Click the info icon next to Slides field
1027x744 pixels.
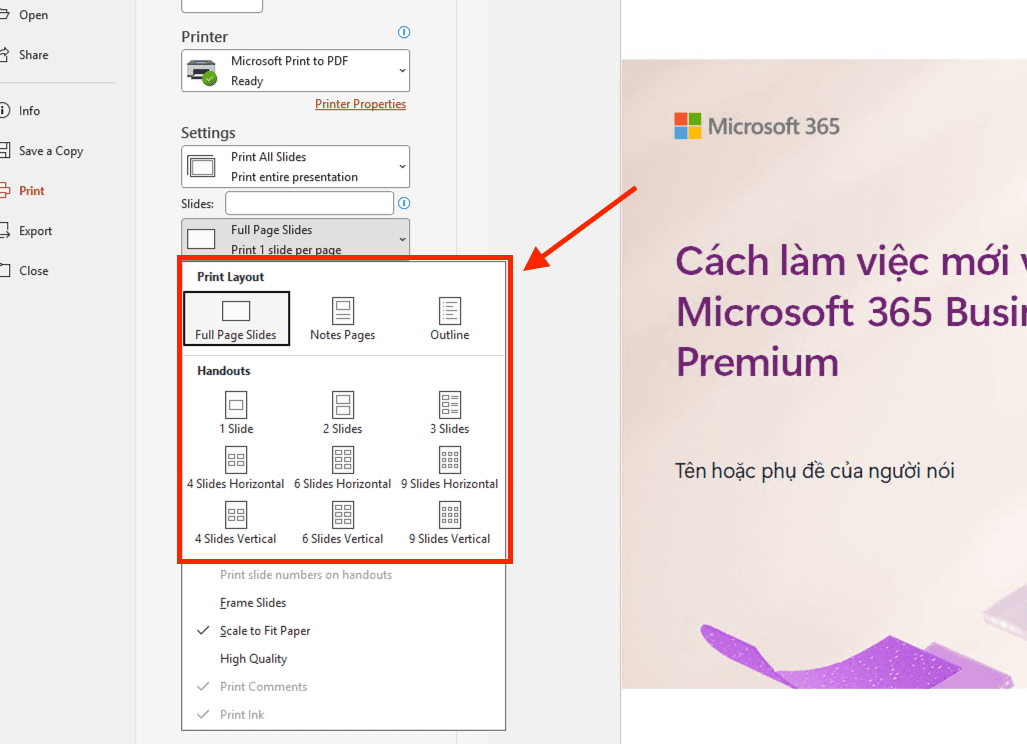[x=404, y=203]
